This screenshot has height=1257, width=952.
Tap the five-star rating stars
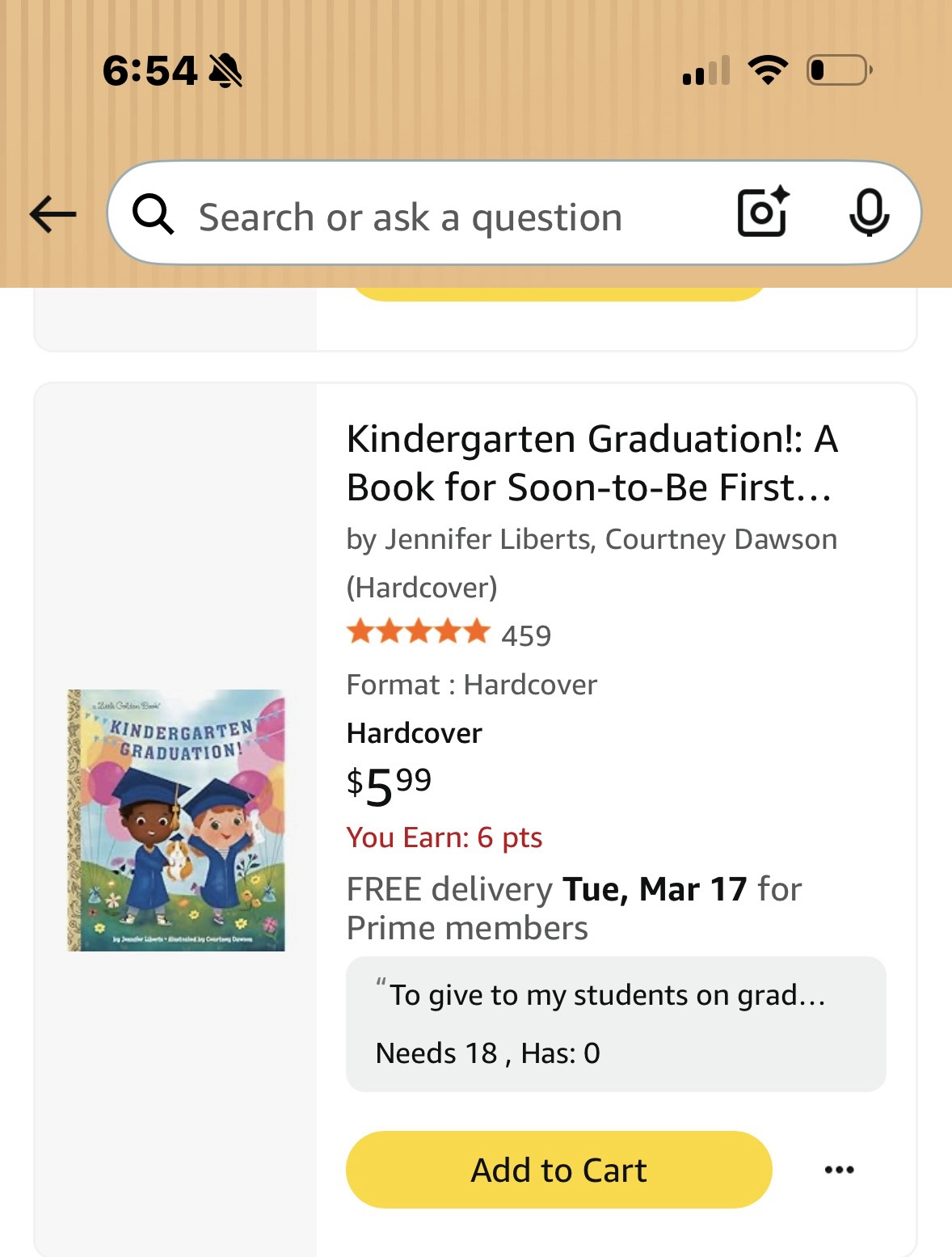pos(418,631)
